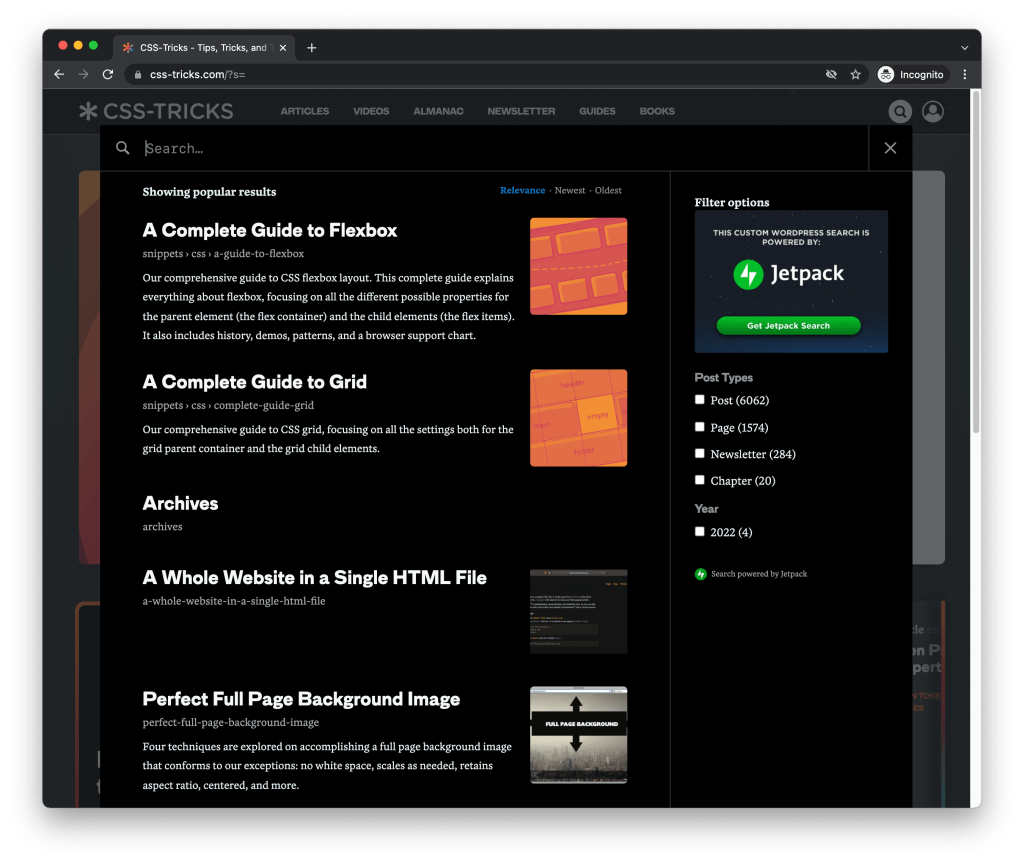Sort results by Newest

pos(570,191)
